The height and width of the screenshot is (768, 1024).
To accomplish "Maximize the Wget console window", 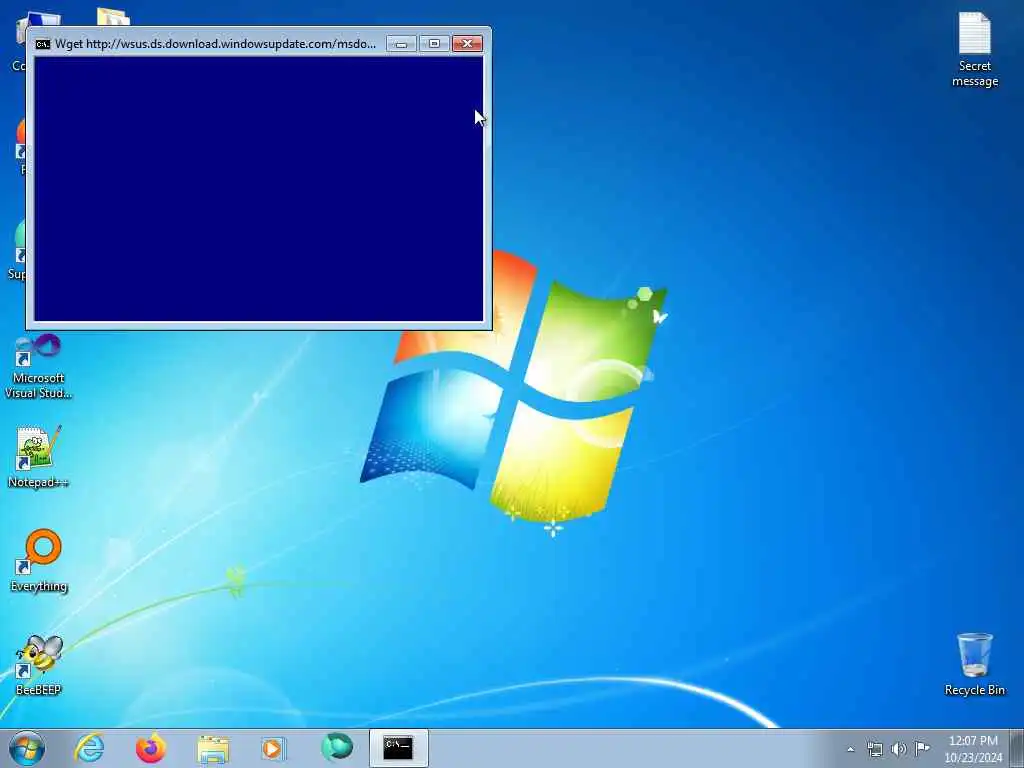I will pos(434,44).
